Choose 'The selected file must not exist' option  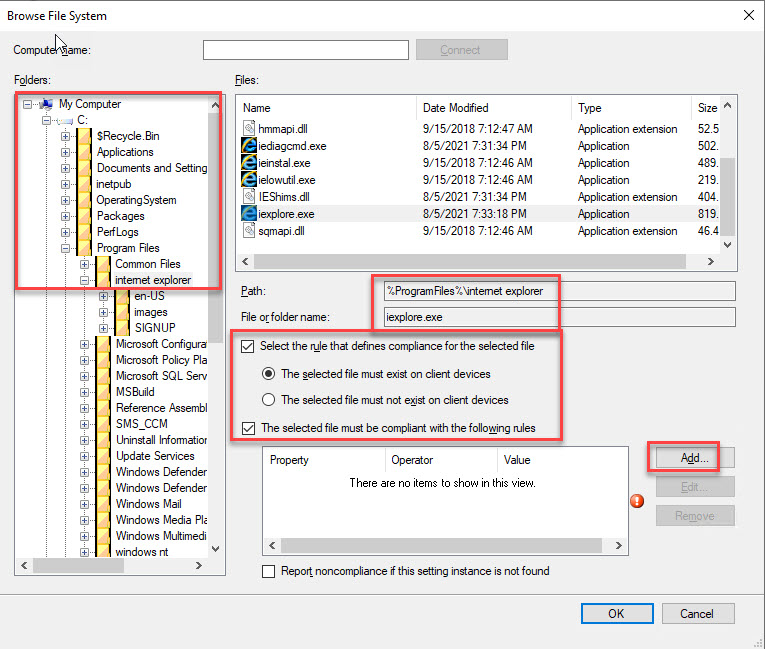(268, 400)
